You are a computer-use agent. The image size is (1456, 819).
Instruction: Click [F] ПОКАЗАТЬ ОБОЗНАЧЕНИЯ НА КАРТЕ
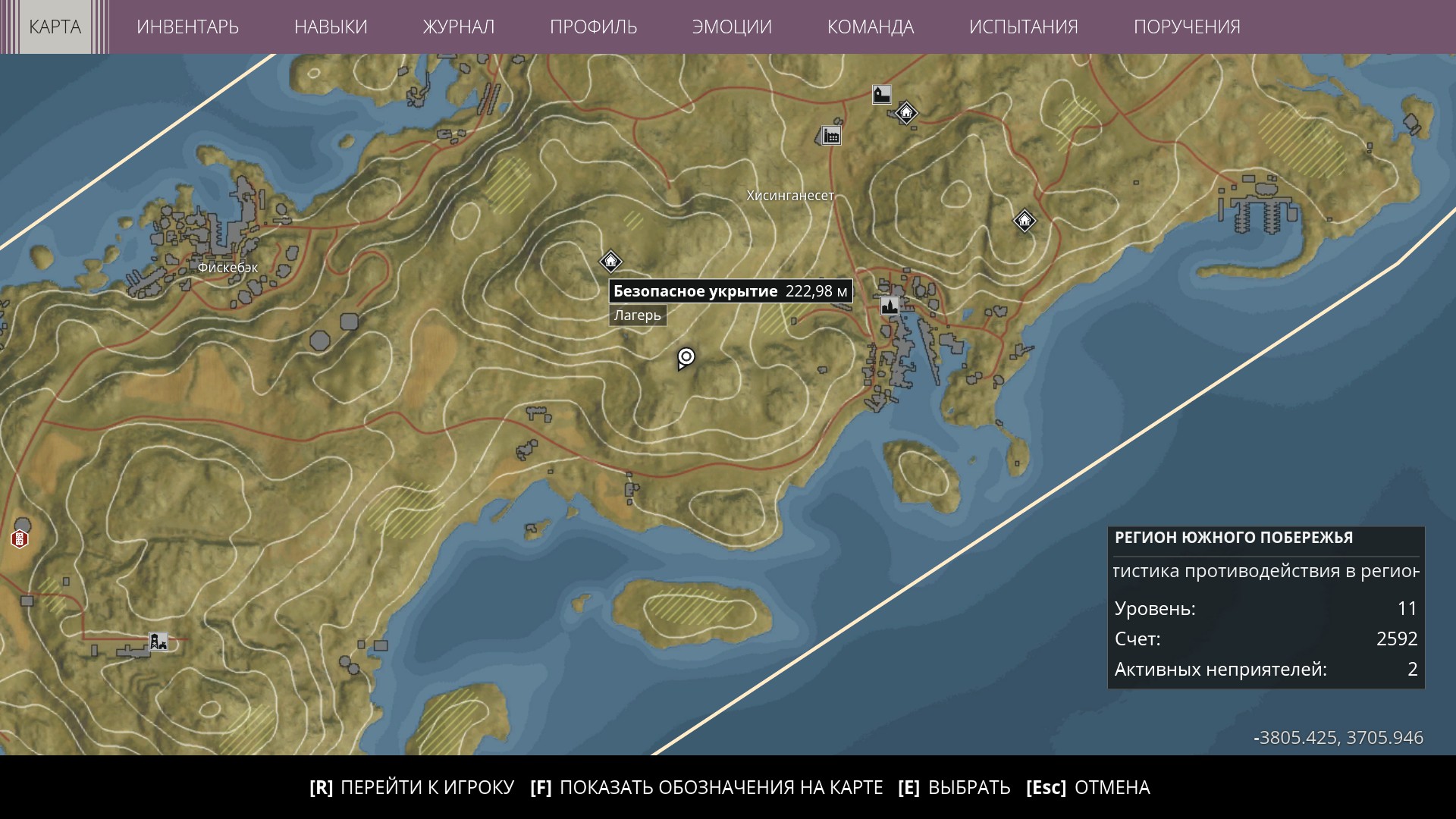(x=707, y=787)
